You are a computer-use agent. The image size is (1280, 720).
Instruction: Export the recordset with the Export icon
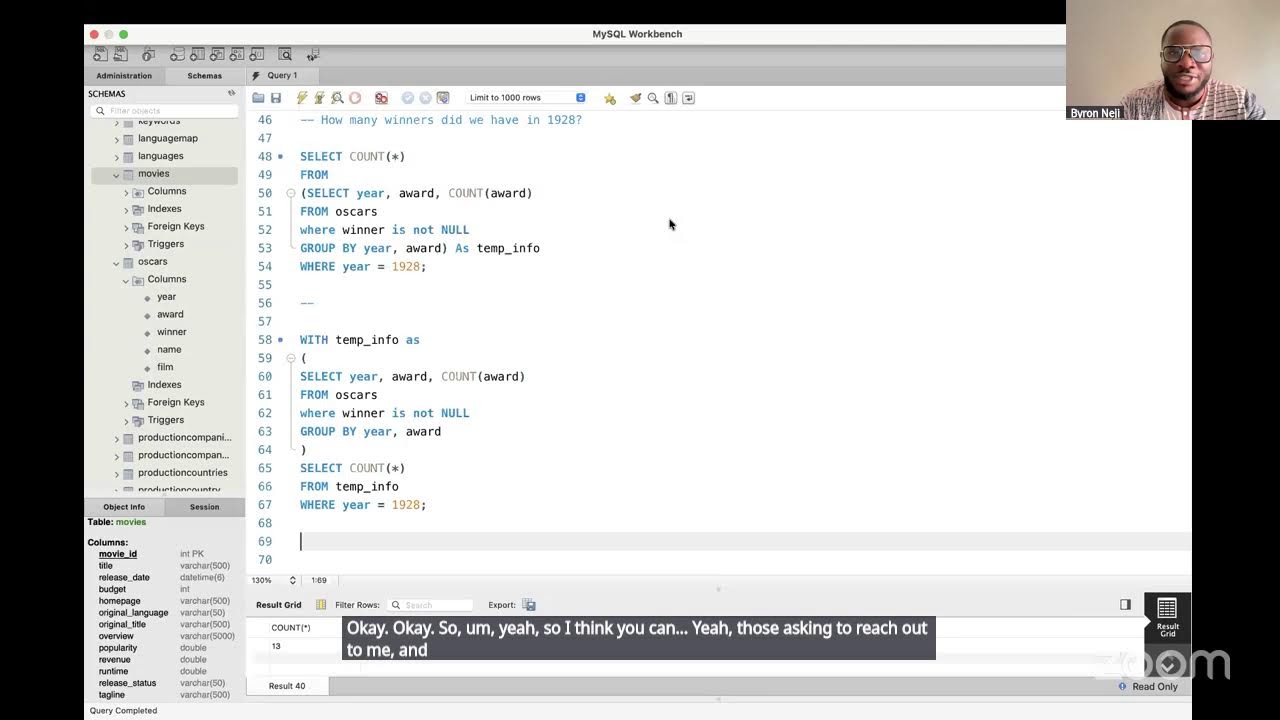tap(529, 605)
